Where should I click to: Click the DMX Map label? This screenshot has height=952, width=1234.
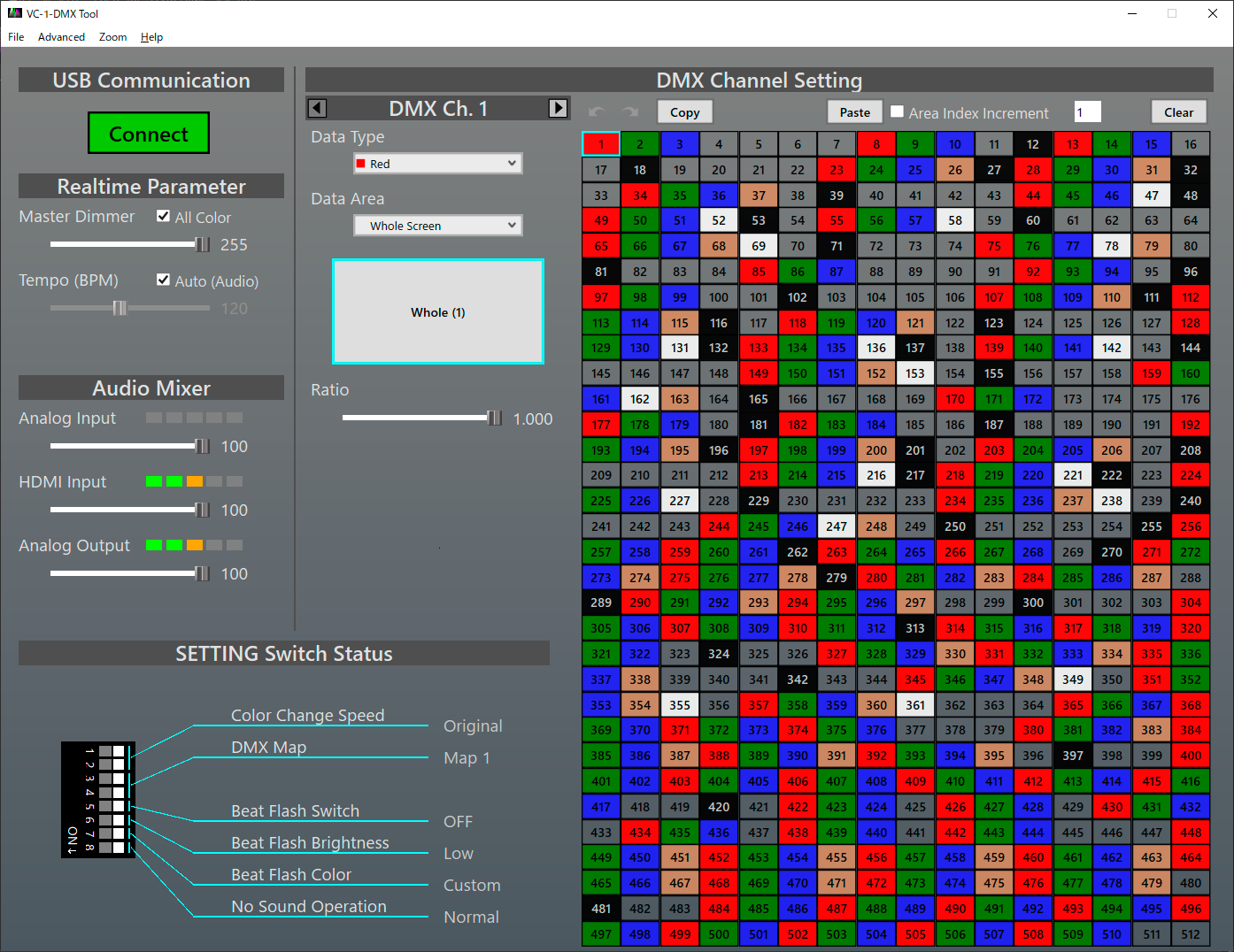pyautogui.click(x=268, y=747)
